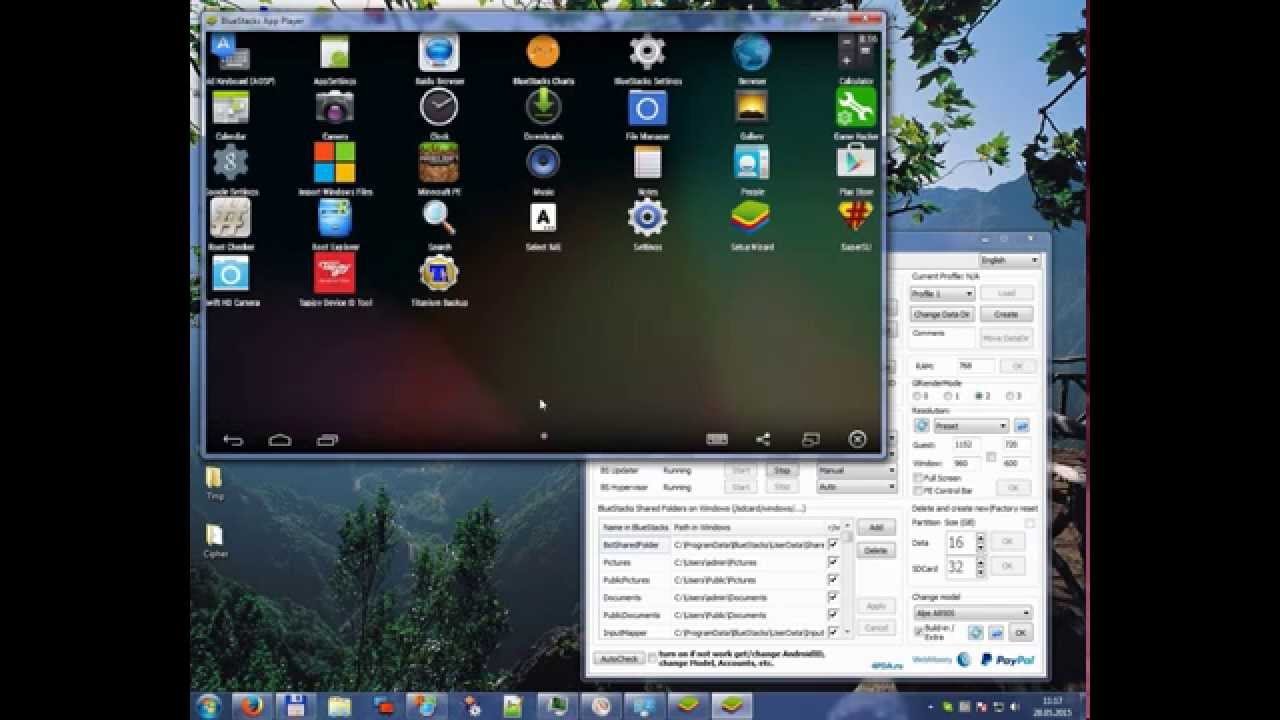Toggle r/w checkbox for PublicPictures row
Image resolution: width=1280 pixels, height=720 pixels.
(x=833, y=580)
